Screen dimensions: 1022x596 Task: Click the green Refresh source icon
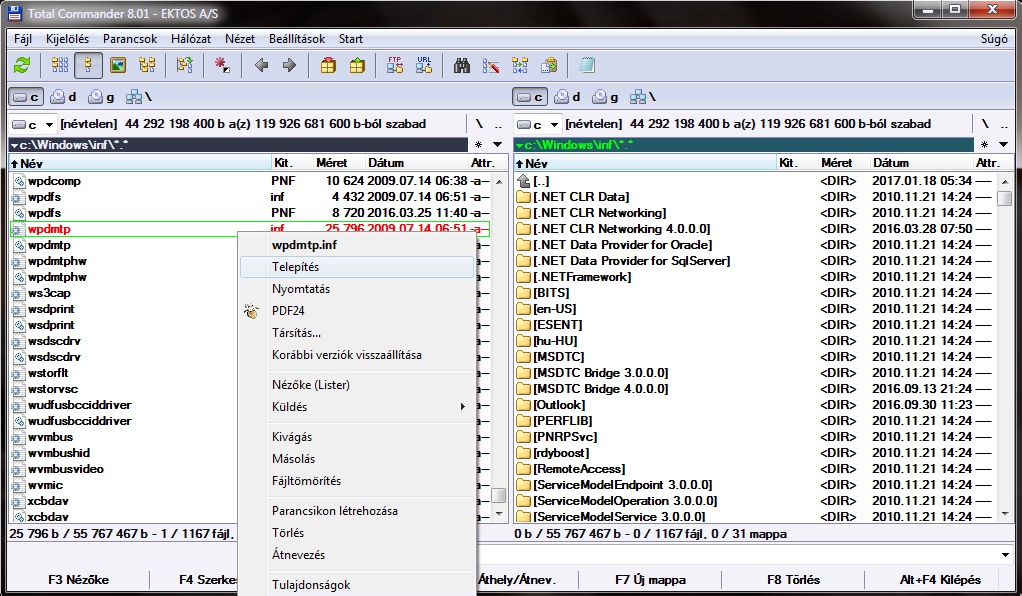pos(22,65)
